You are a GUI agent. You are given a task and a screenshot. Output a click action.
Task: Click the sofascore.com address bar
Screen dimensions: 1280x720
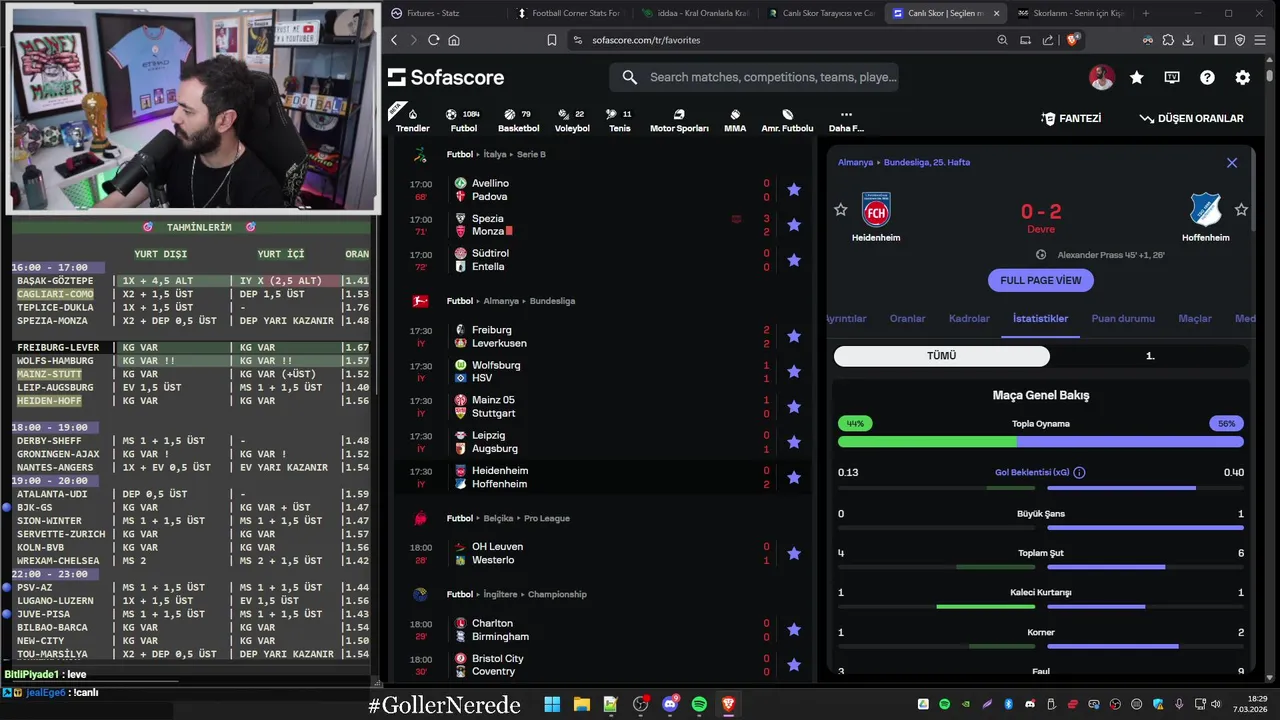click(780, 40)
